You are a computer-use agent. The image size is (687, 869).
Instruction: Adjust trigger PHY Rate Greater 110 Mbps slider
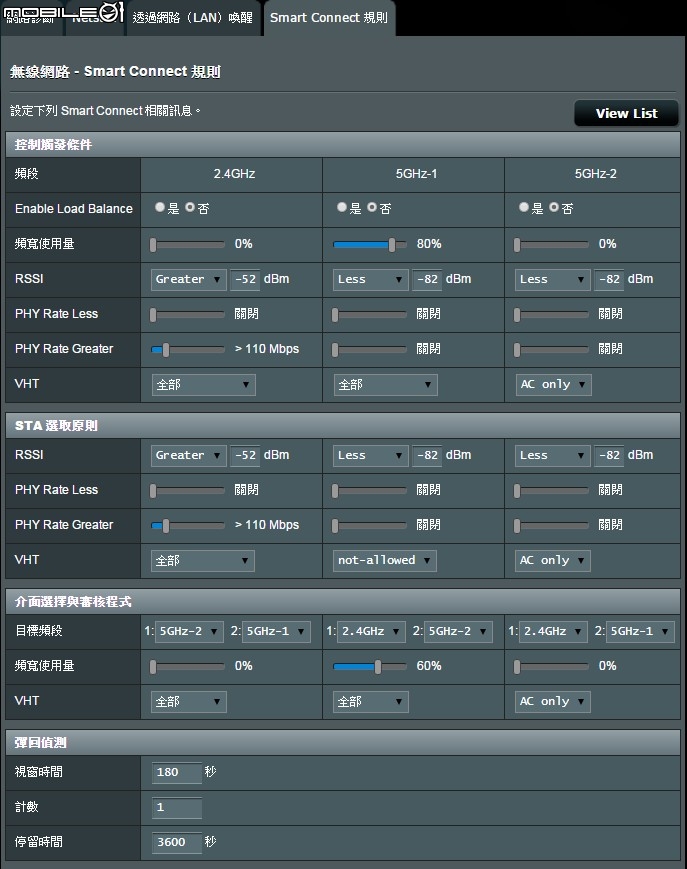187,350
